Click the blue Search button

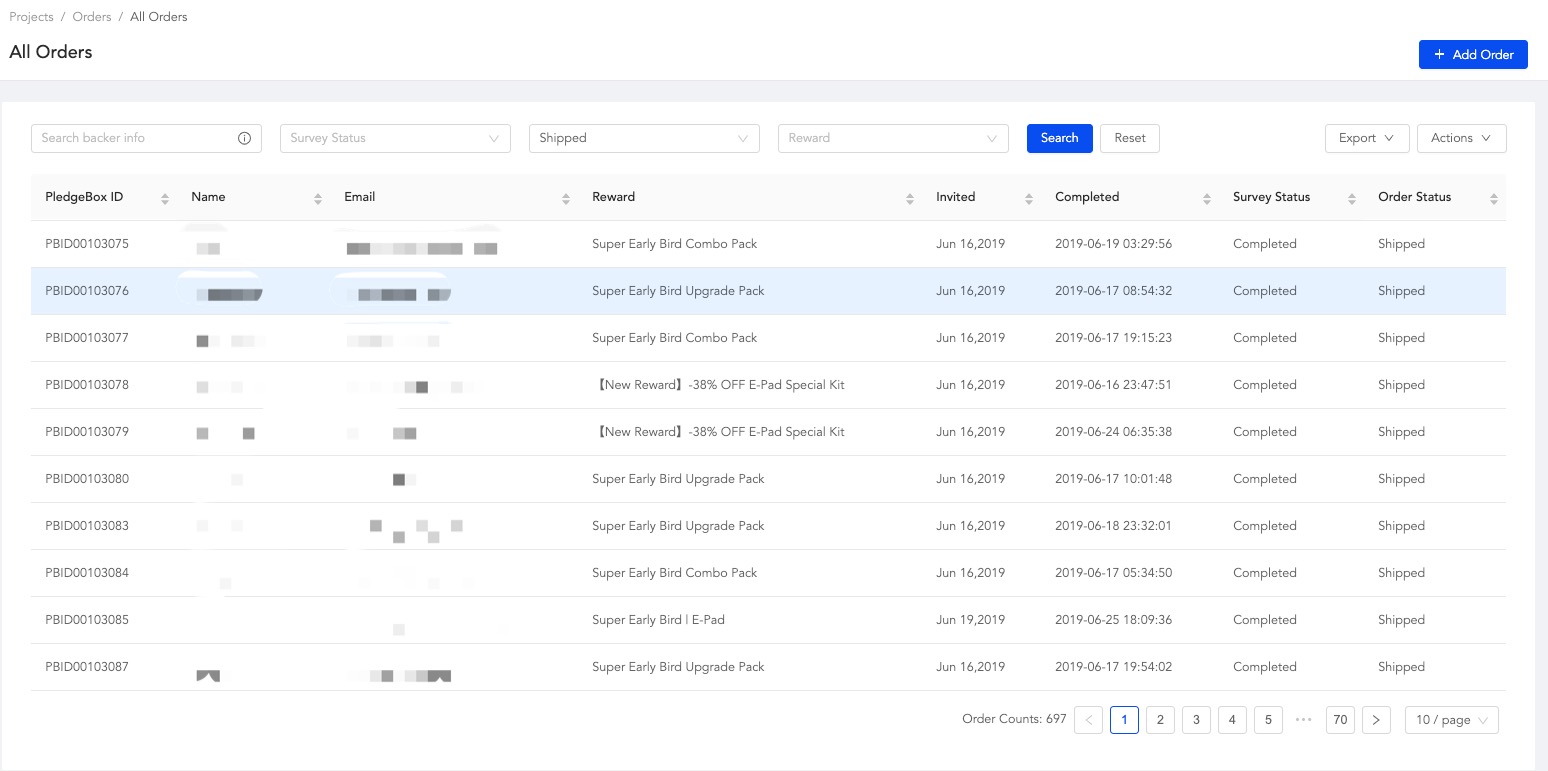coord(1059,139)
